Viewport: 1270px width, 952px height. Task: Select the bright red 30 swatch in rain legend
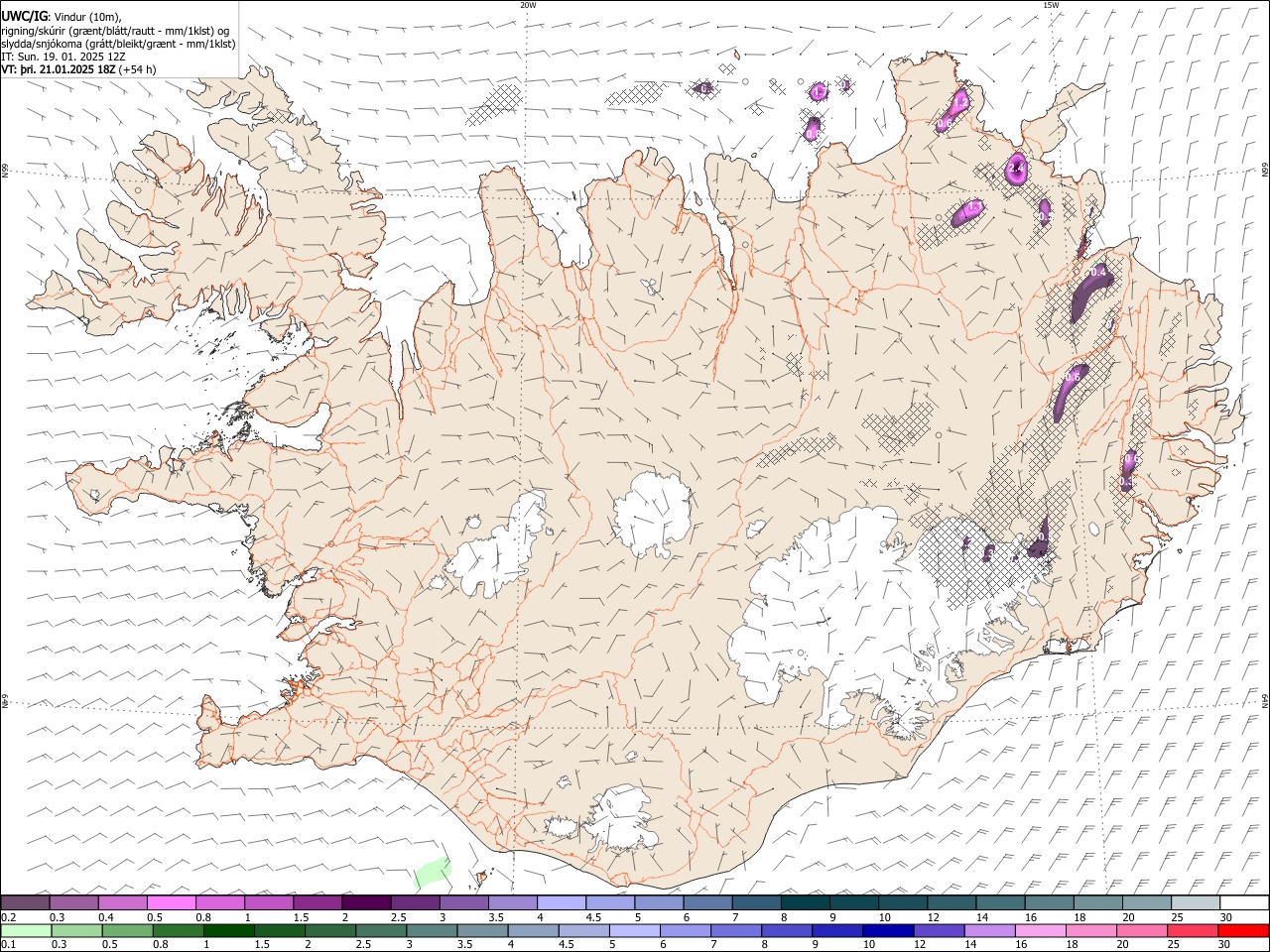click(1242, 930)
